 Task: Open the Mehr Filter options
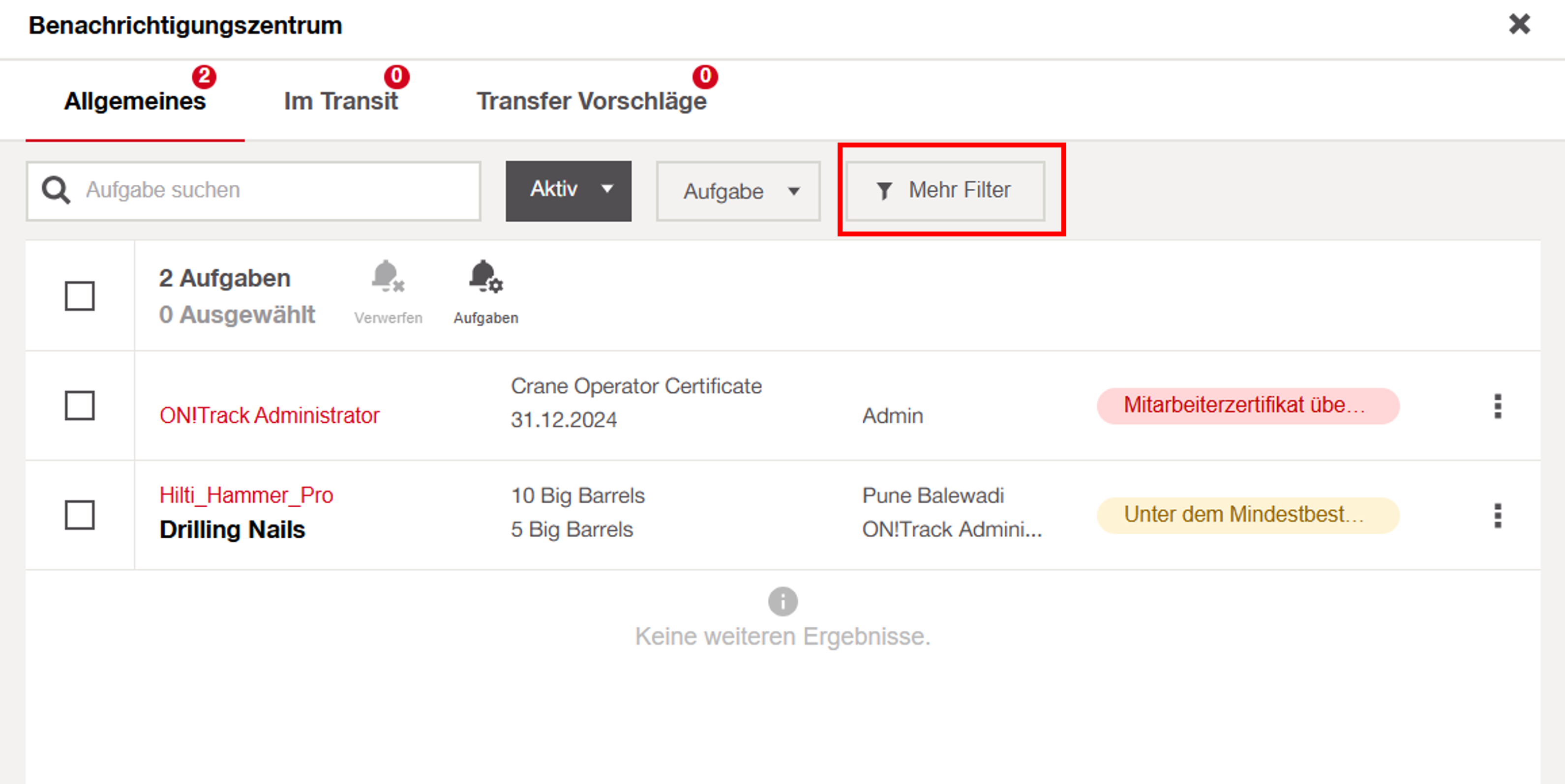click(945, 191)
